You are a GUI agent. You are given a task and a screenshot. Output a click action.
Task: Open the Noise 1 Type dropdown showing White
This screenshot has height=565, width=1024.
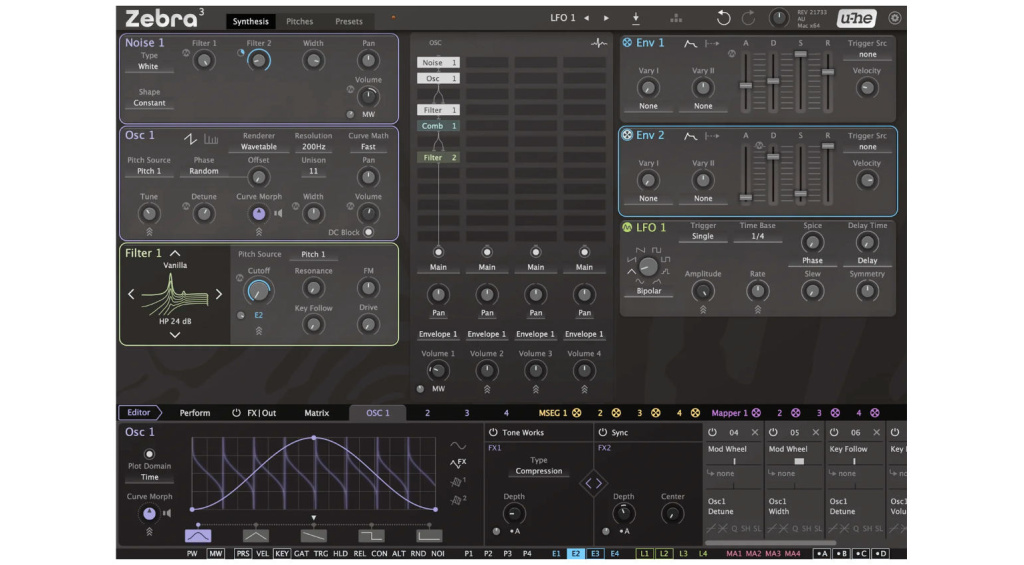[149, 67]
